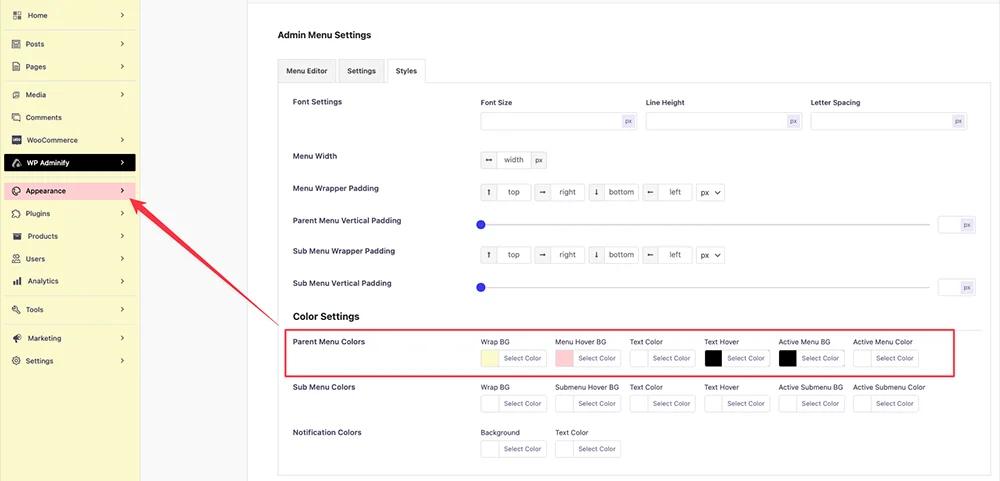Click left-arrow icon in Menu Wrapper Padding
Image resolution: width=1000 pixels, height=481 pixels.
click(x=651, y=192)
